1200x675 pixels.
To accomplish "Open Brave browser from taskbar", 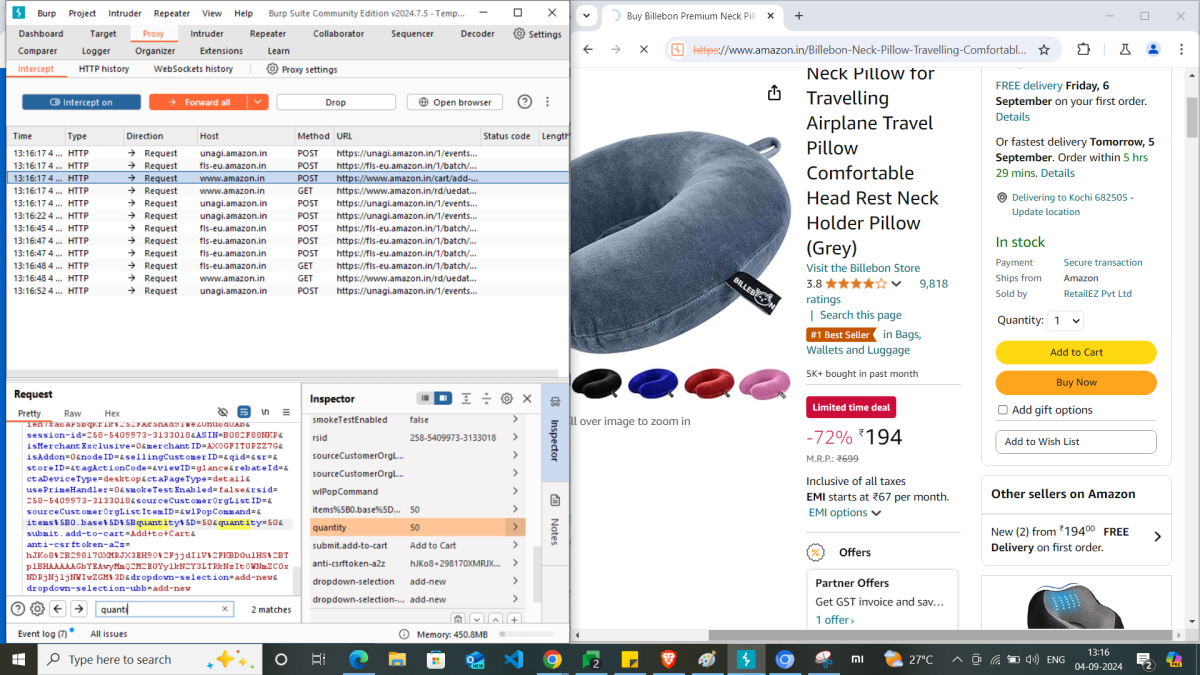I will (668, 659).
